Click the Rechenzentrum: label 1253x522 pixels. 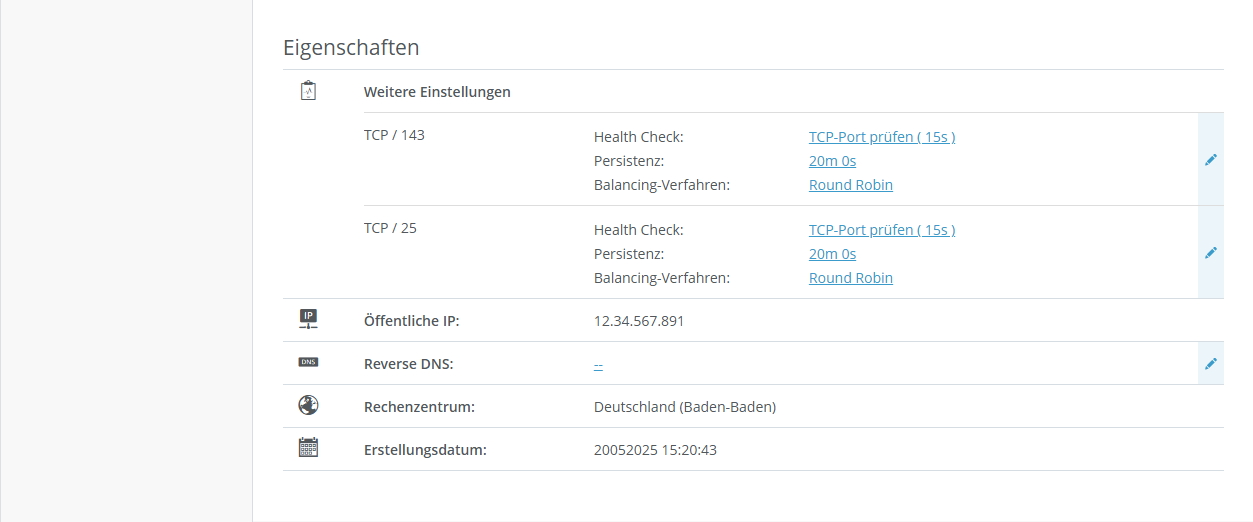(419, 407)
